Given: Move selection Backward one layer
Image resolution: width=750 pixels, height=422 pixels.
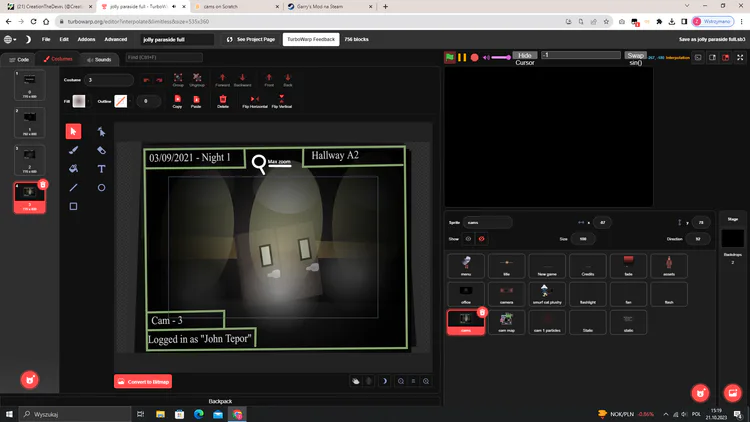Looking at the screenshot, I should pyautogui.click(x=243, y=78).
